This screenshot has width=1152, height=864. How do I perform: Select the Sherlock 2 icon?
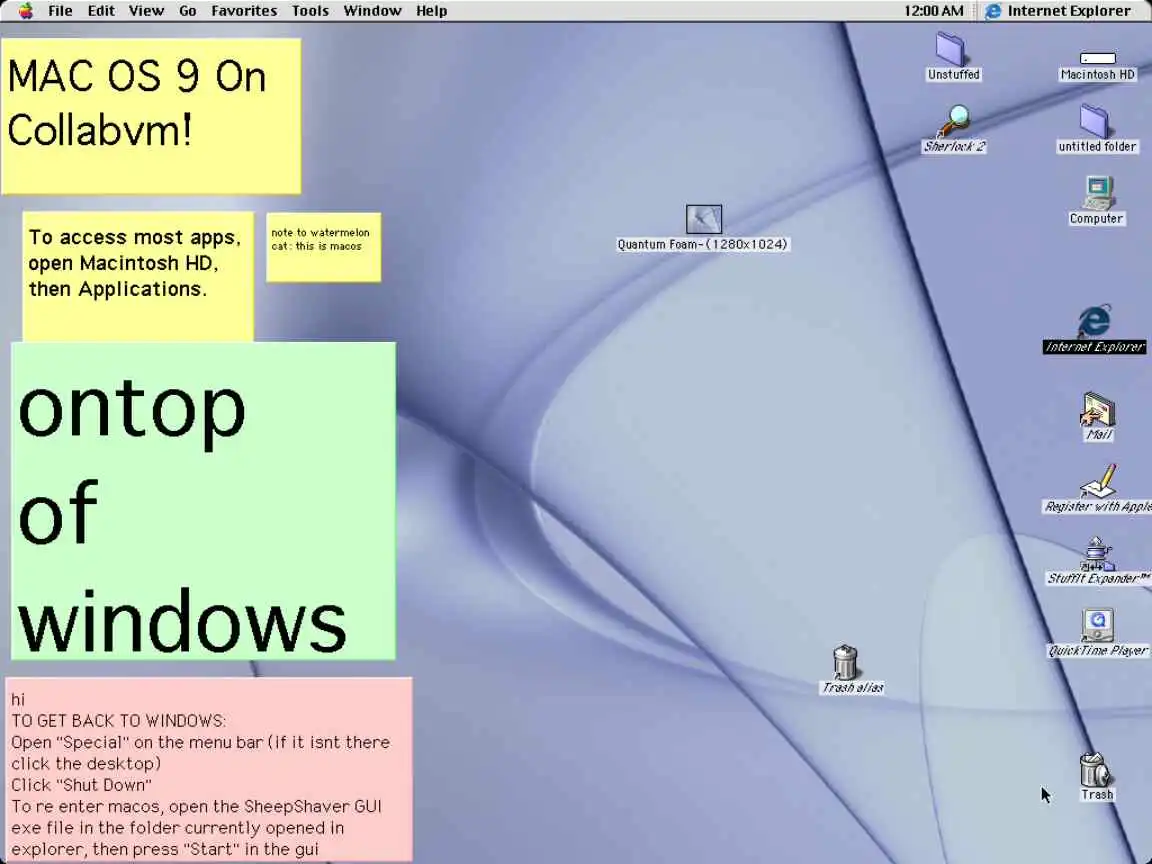[x=954, y=121]
